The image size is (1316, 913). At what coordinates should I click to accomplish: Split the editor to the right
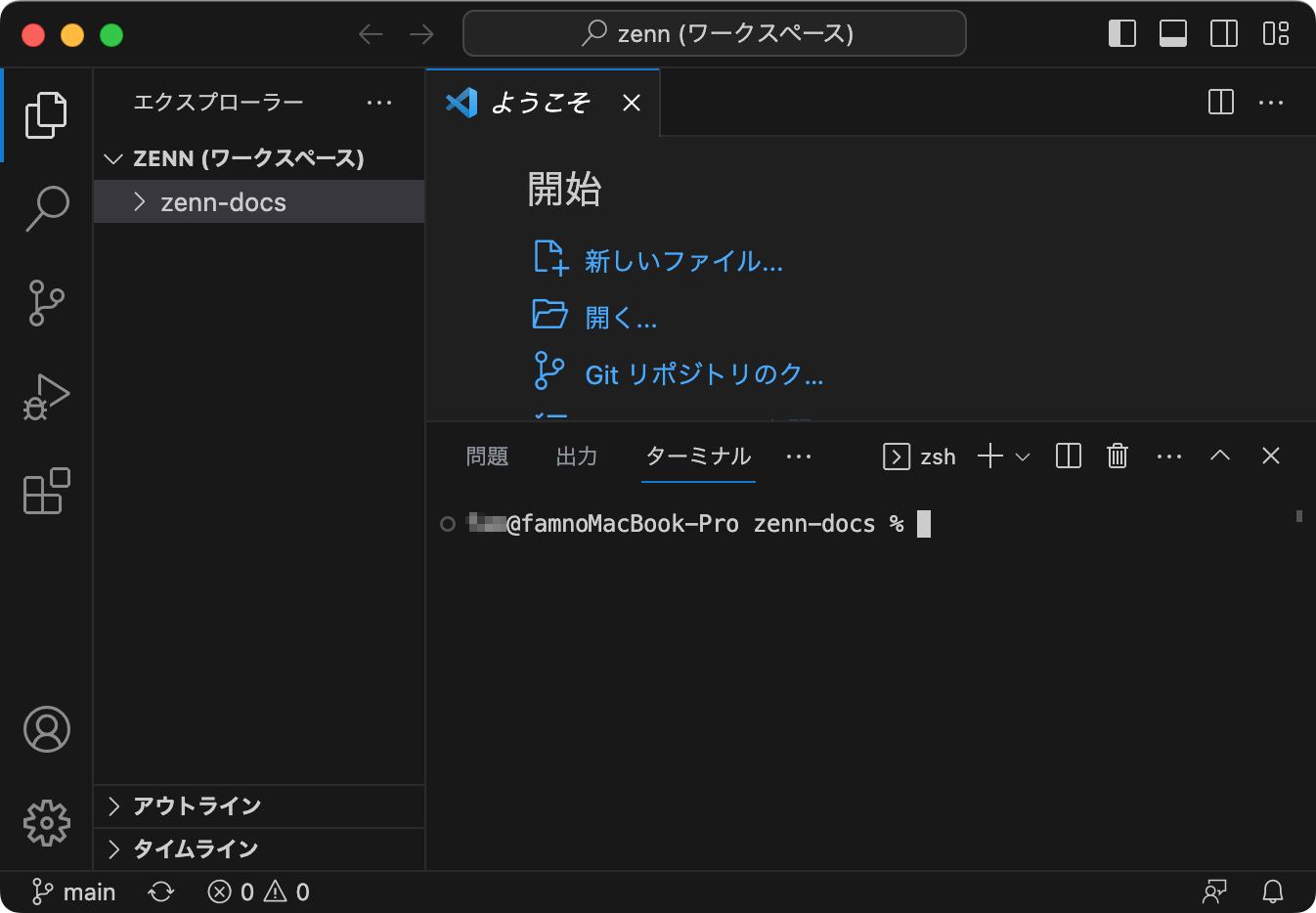1221,103
